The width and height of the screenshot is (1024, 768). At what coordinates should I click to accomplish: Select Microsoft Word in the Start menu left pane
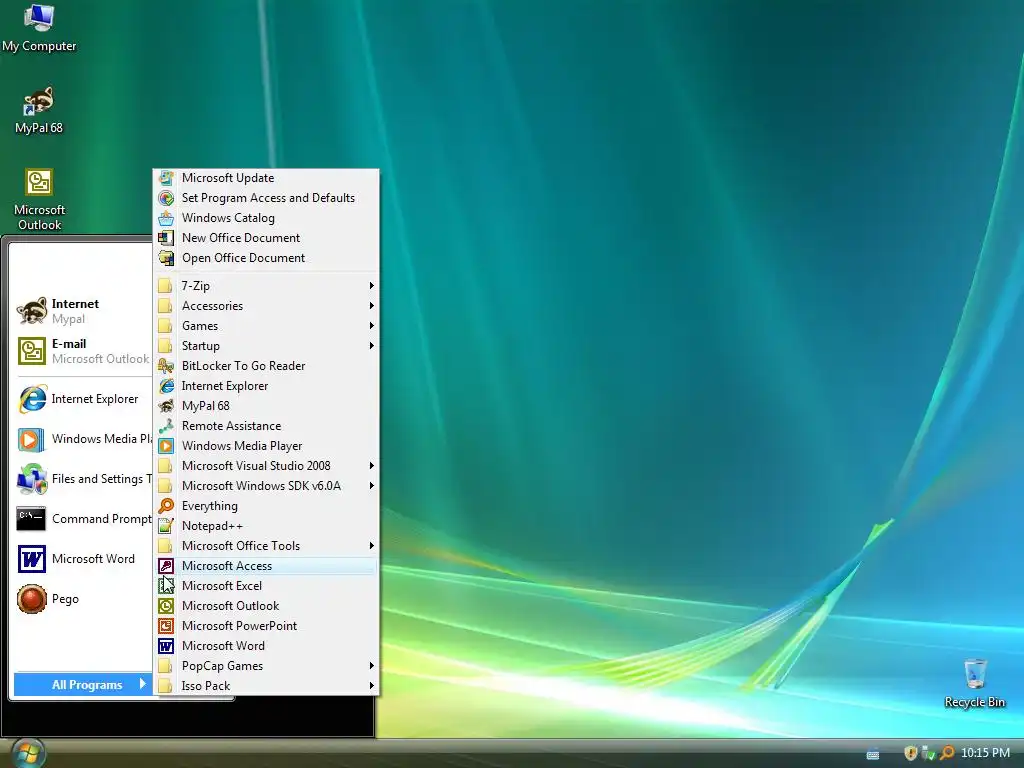[x=82, y=559]
